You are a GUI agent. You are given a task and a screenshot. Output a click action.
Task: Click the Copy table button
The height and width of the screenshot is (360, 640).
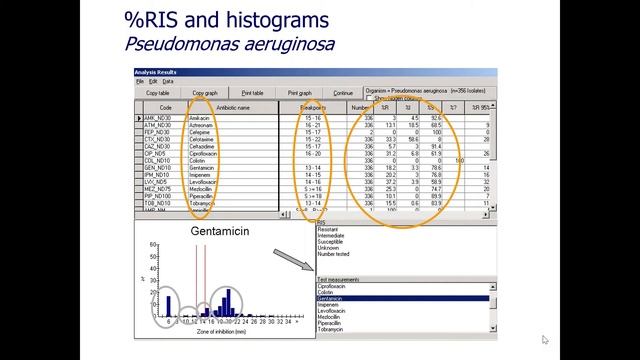pos(158,93)
